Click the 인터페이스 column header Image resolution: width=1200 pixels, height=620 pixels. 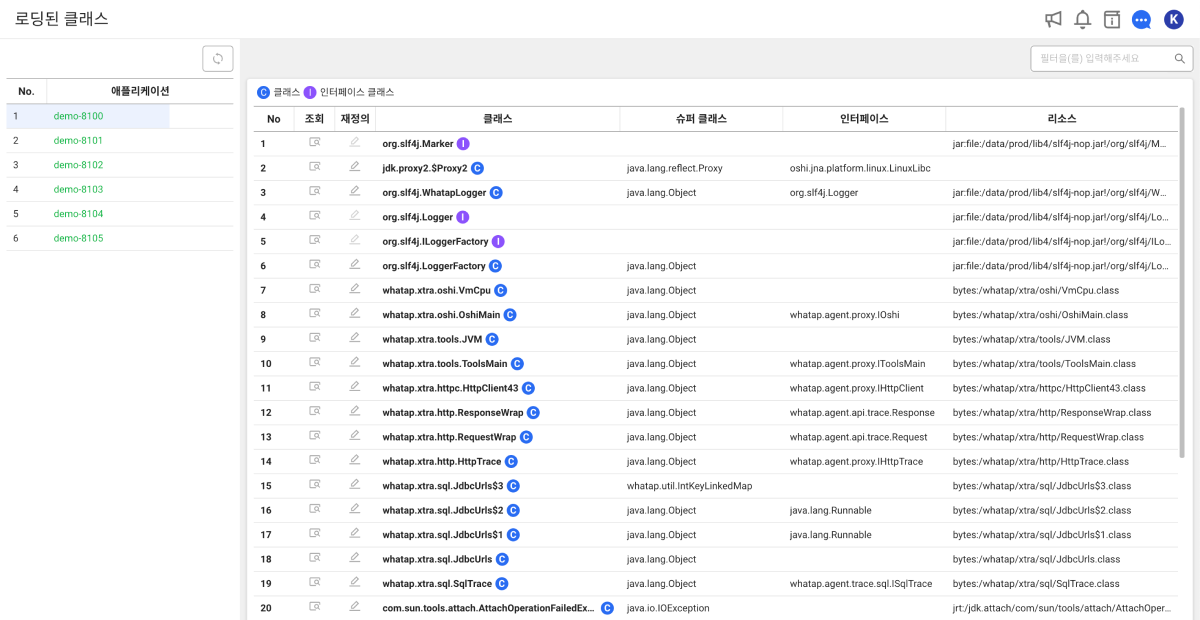pyautogui.click(x=864, y=119)
